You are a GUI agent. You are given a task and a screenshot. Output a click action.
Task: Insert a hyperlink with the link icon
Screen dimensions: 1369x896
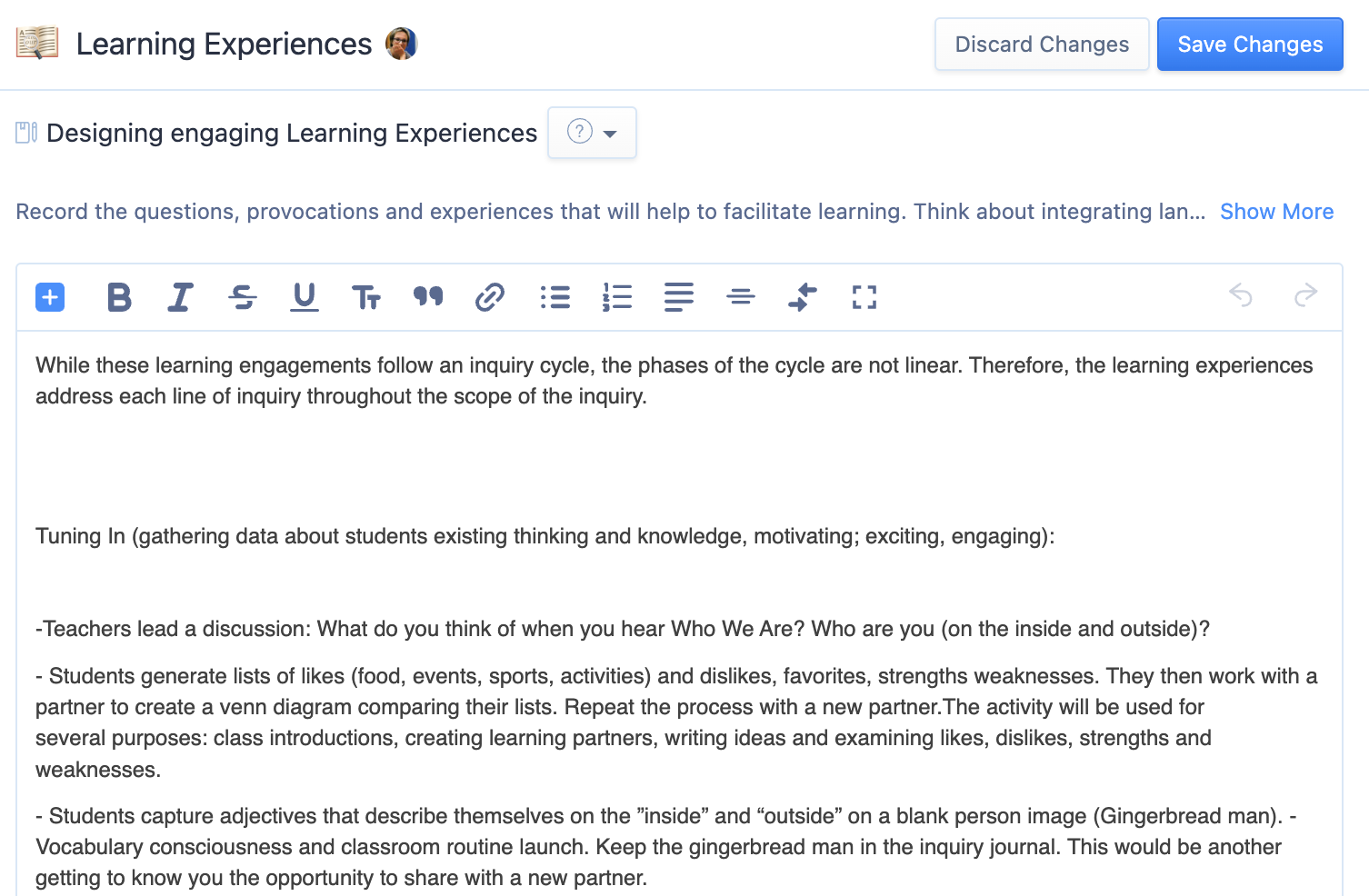490,297
